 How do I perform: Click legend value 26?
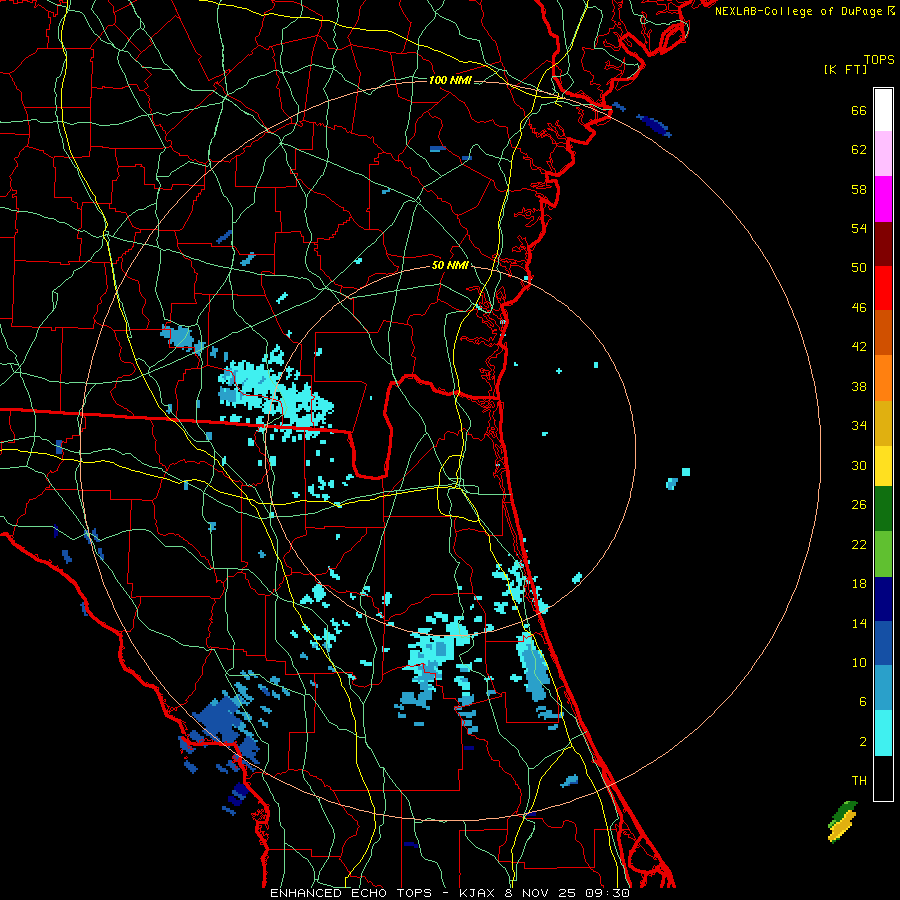[x=859, y=505]
